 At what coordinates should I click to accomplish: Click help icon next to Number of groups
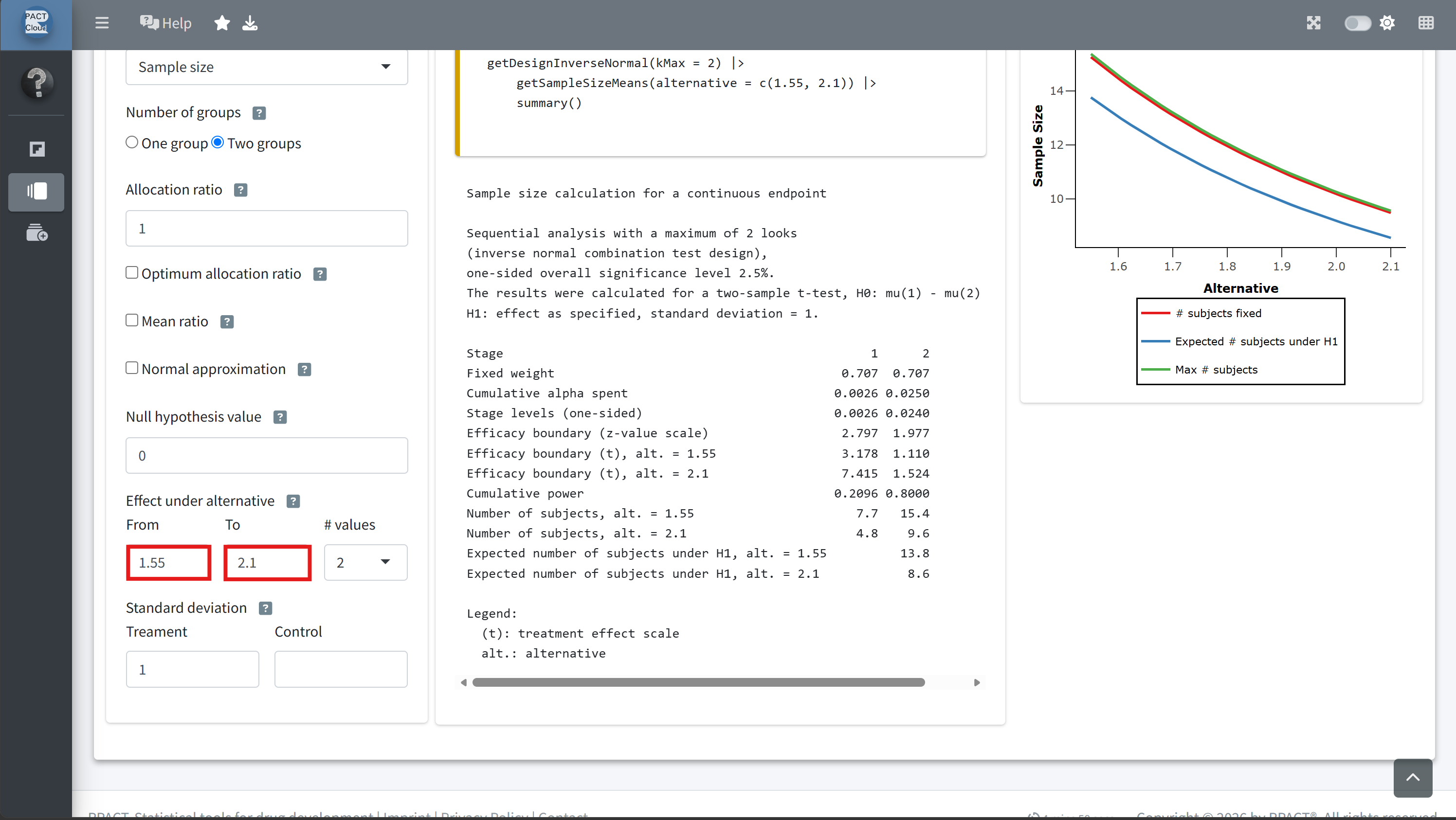point(259,113)
